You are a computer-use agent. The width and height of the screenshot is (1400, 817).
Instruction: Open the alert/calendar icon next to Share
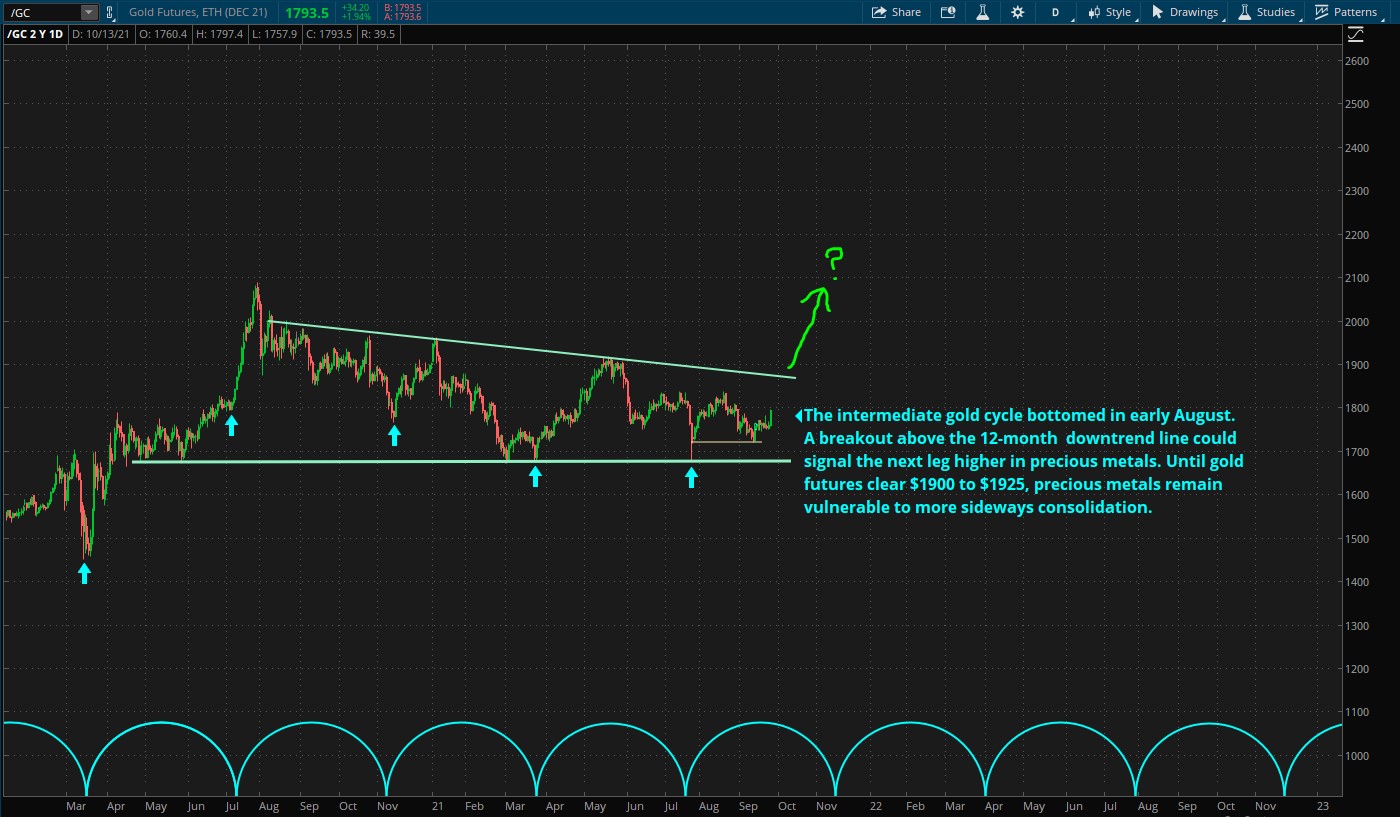click(948, 12)
